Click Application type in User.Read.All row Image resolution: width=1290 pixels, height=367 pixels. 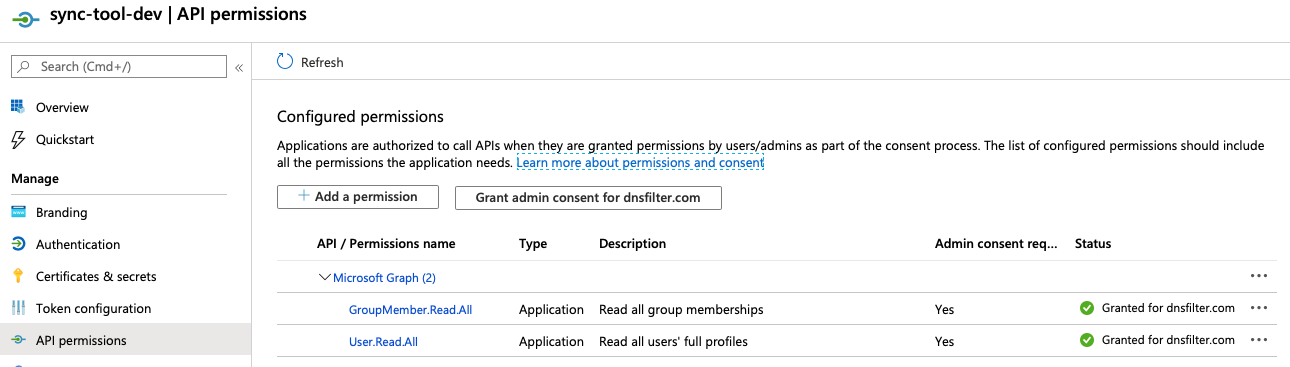click(x=551, y=341)
